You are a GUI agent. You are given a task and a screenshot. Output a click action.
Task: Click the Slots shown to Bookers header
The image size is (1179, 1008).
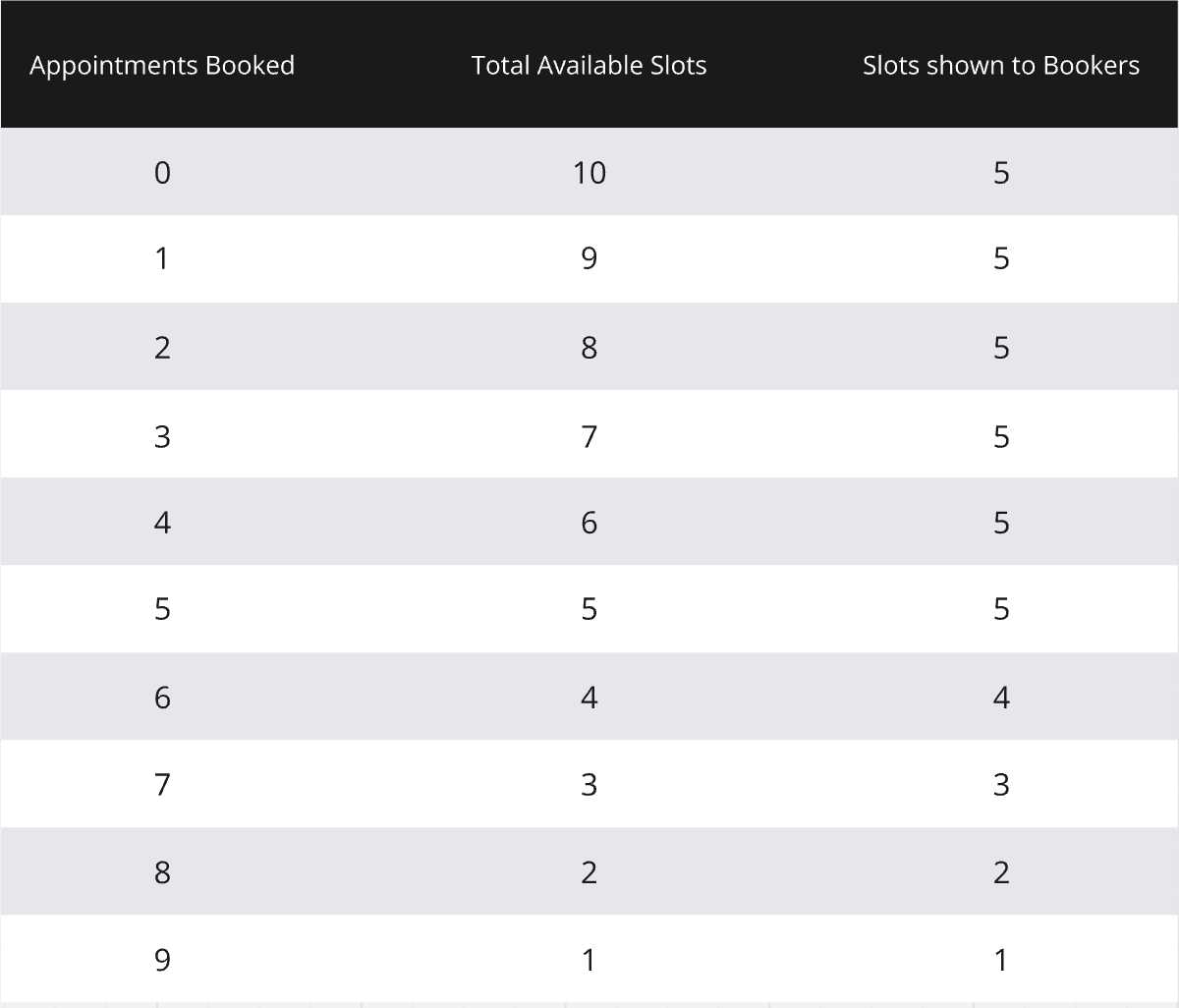tap(1000, 66)
